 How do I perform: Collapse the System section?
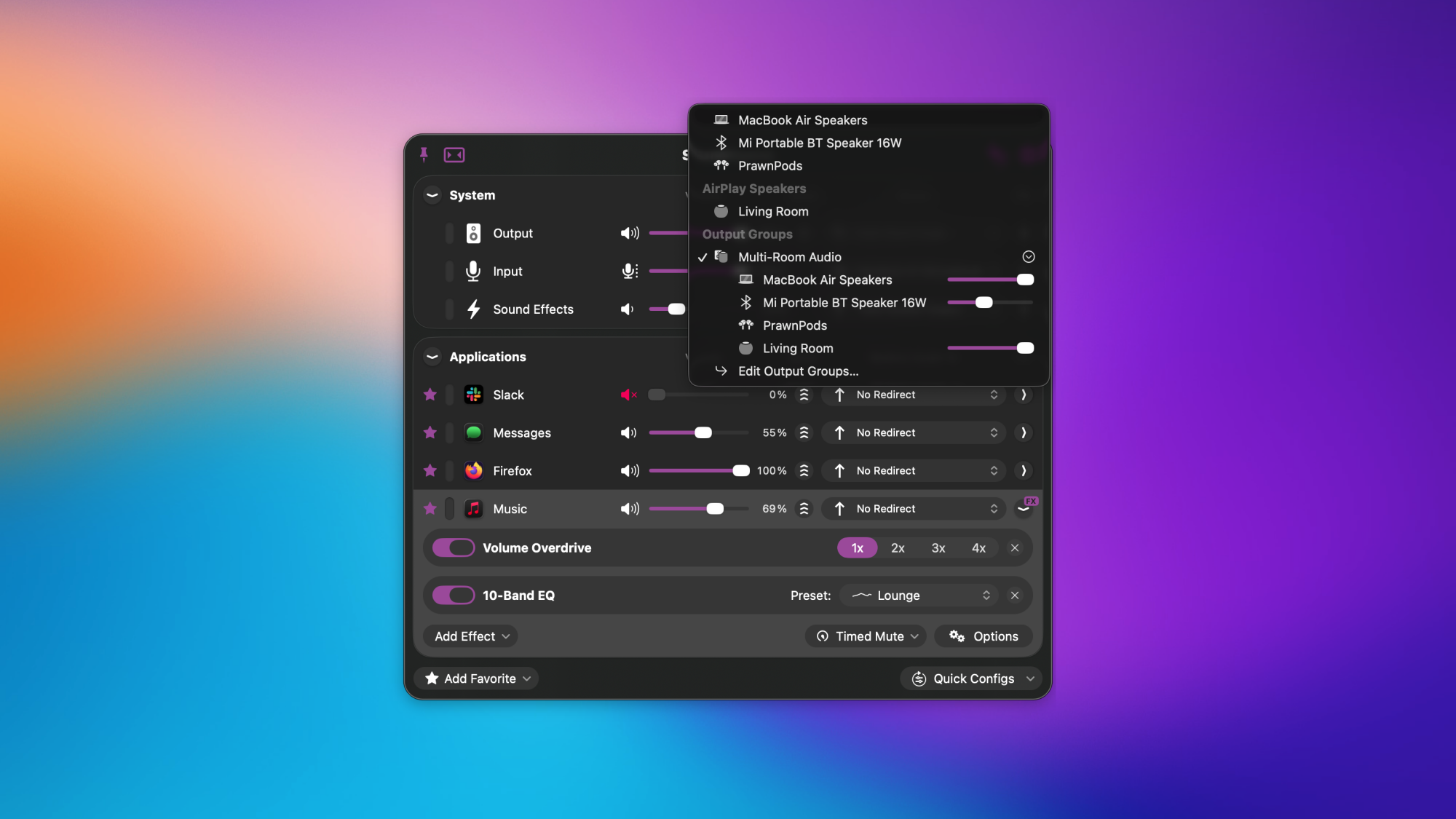(x=432, y=195)
